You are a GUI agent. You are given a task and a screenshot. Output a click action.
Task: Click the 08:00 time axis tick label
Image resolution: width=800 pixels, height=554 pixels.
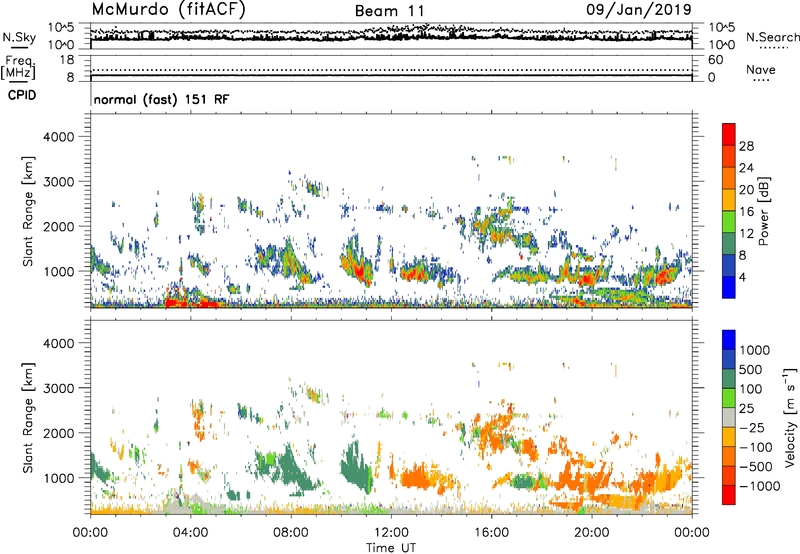click(x=291, y=533)
